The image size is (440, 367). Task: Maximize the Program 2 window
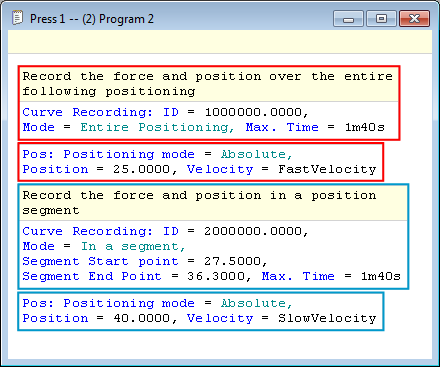[x=381, y=18]
